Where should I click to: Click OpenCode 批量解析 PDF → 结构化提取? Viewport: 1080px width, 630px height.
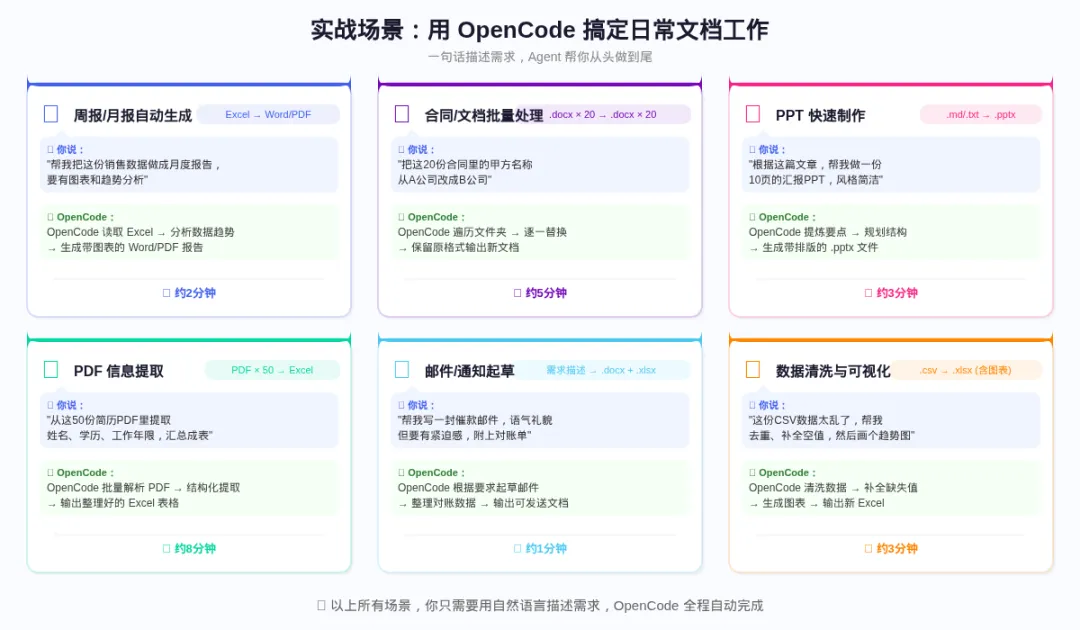click(x=143, y=487)
